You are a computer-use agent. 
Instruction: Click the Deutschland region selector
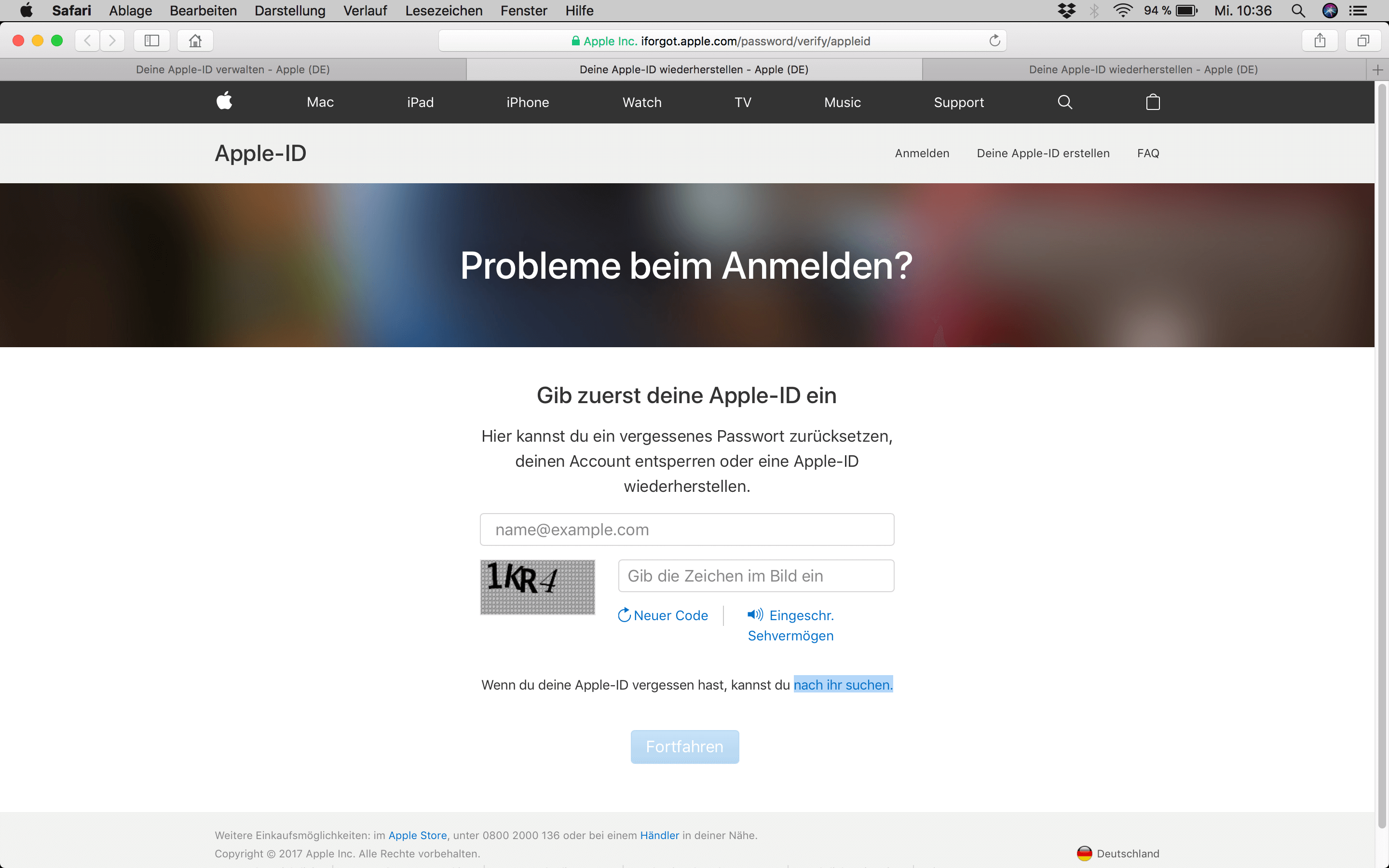1118,853
